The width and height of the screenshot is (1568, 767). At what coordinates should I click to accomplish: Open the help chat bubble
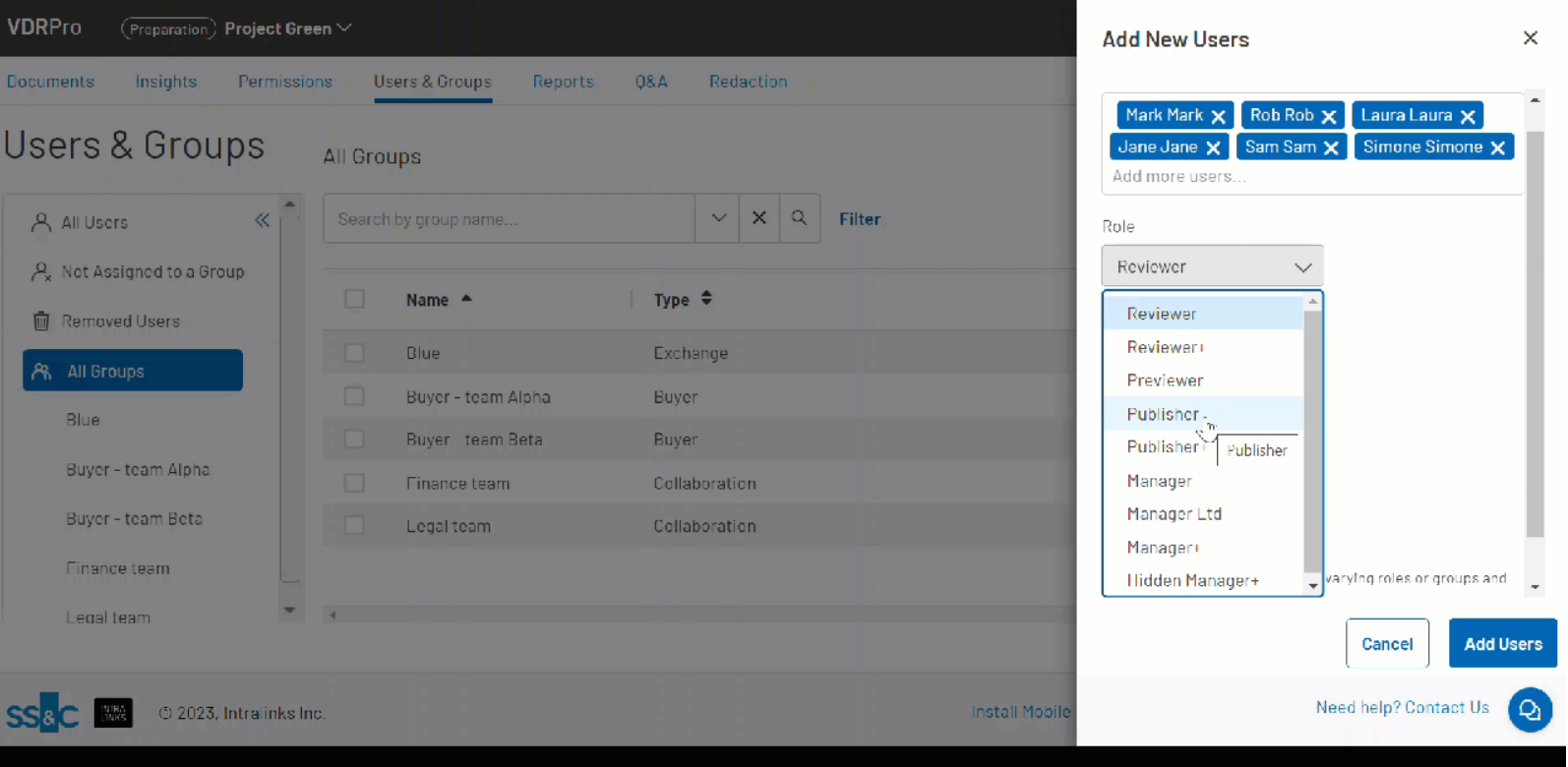coord(1530,710)
